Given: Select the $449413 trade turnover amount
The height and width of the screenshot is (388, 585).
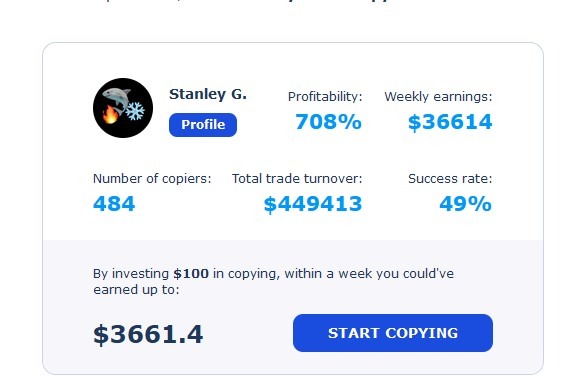Looking at the screenshot, I should [313, 204].
